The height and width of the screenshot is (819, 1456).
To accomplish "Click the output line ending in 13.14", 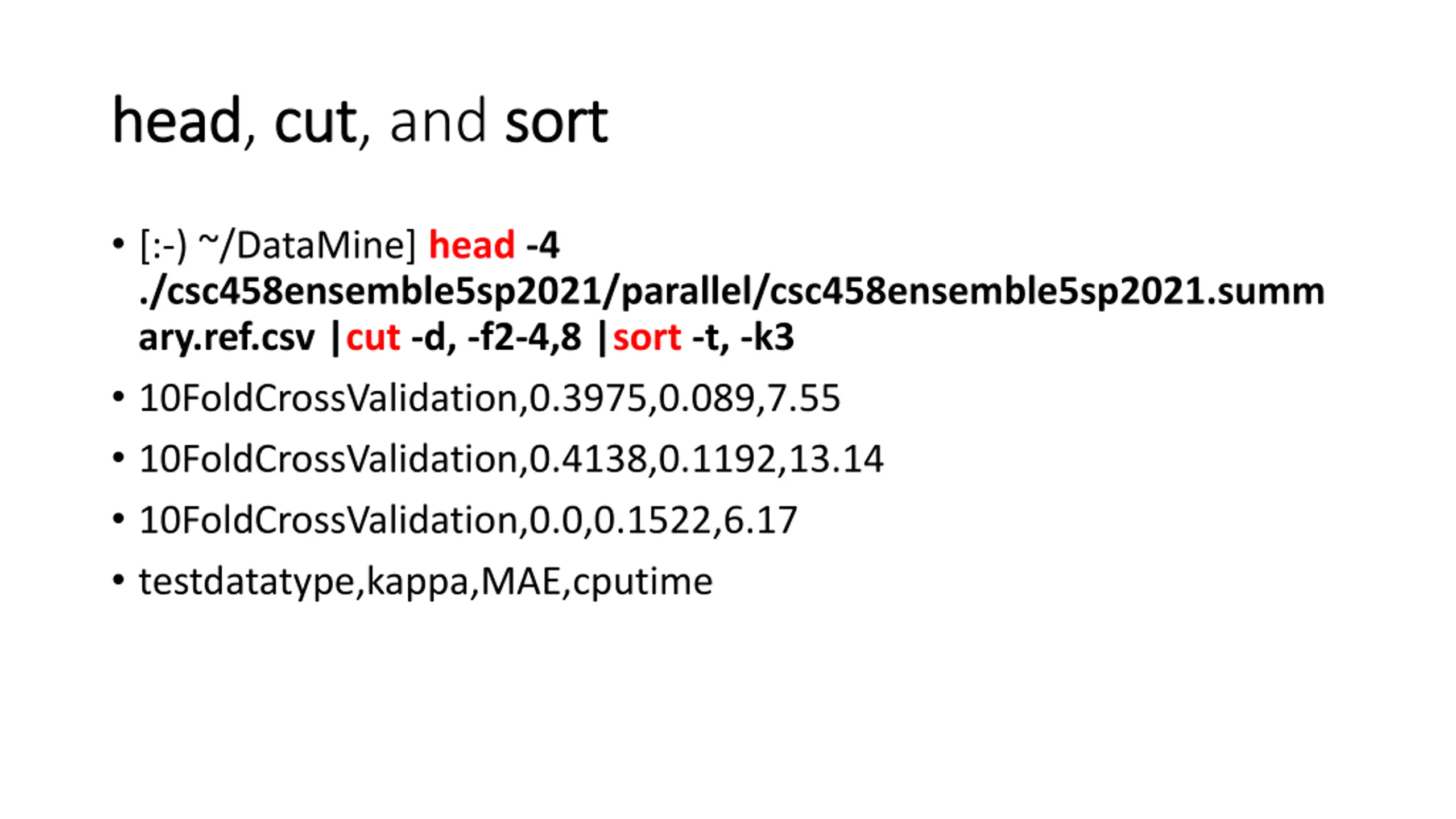I will click(511, 458).
